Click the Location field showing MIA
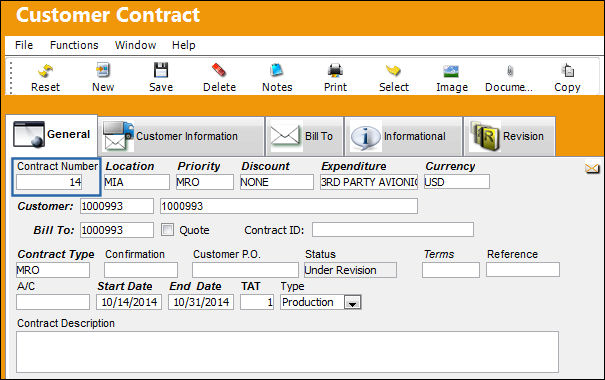The image size is (605, 380). (x=137, y=182)
